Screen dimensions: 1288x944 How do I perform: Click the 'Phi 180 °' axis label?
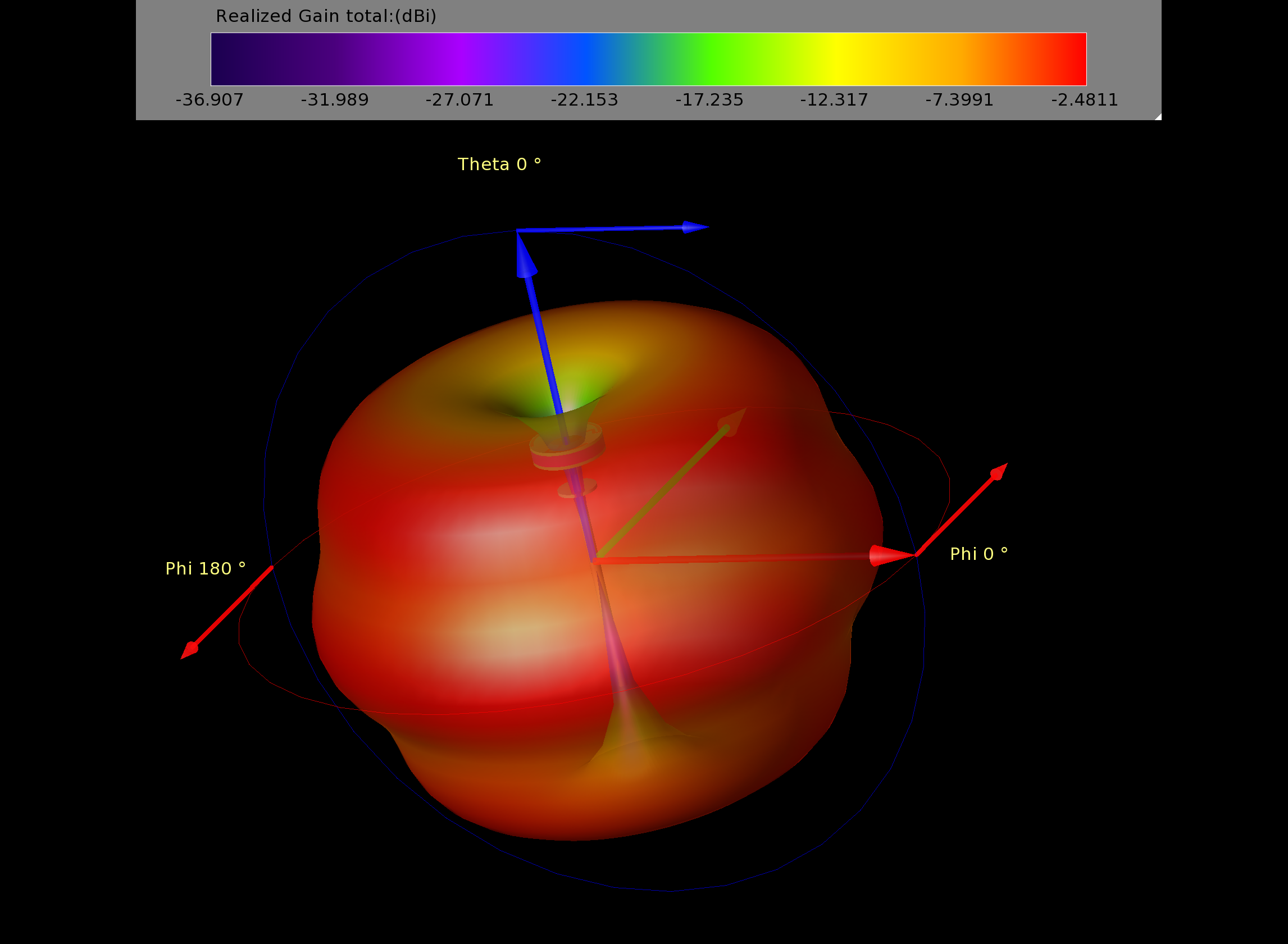tap(206, 568)
